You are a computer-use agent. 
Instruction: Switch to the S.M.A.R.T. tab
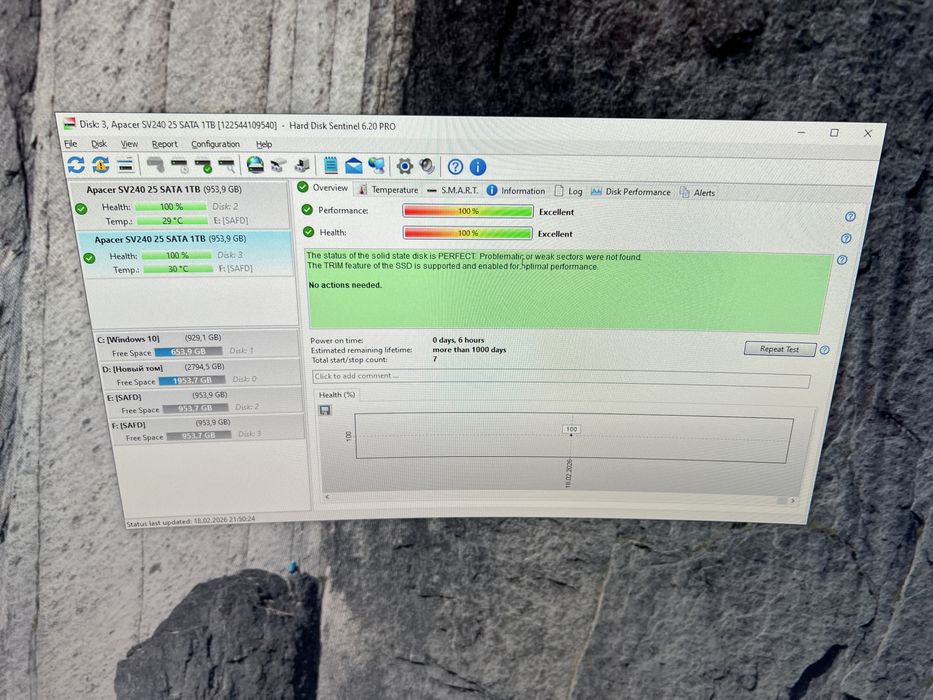coord(453,190)
